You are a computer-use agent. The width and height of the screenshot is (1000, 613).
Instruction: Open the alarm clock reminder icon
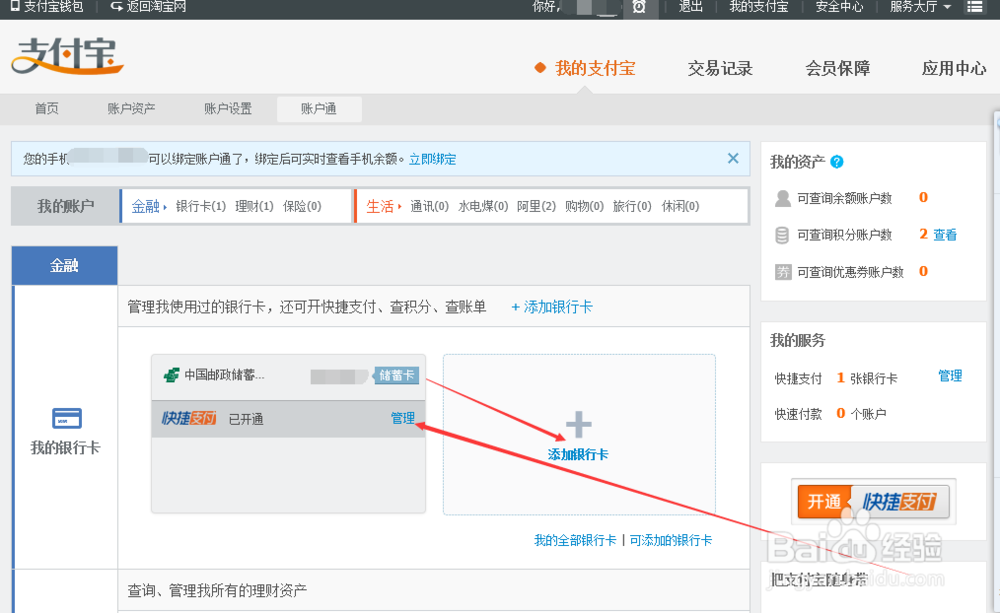(639, 7)
